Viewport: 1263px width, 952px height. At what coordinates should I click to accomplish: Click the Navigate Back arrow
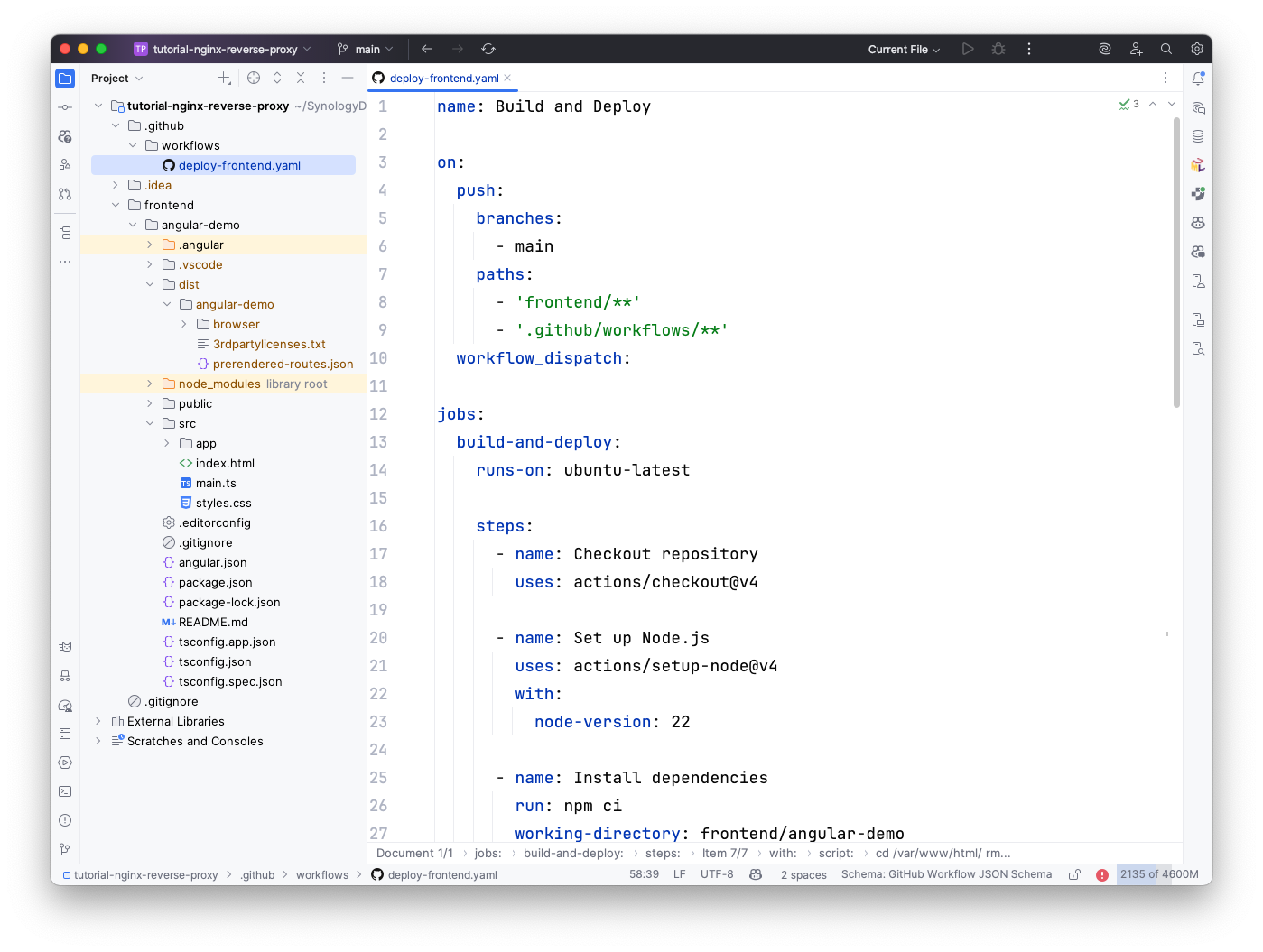(427, 49)
